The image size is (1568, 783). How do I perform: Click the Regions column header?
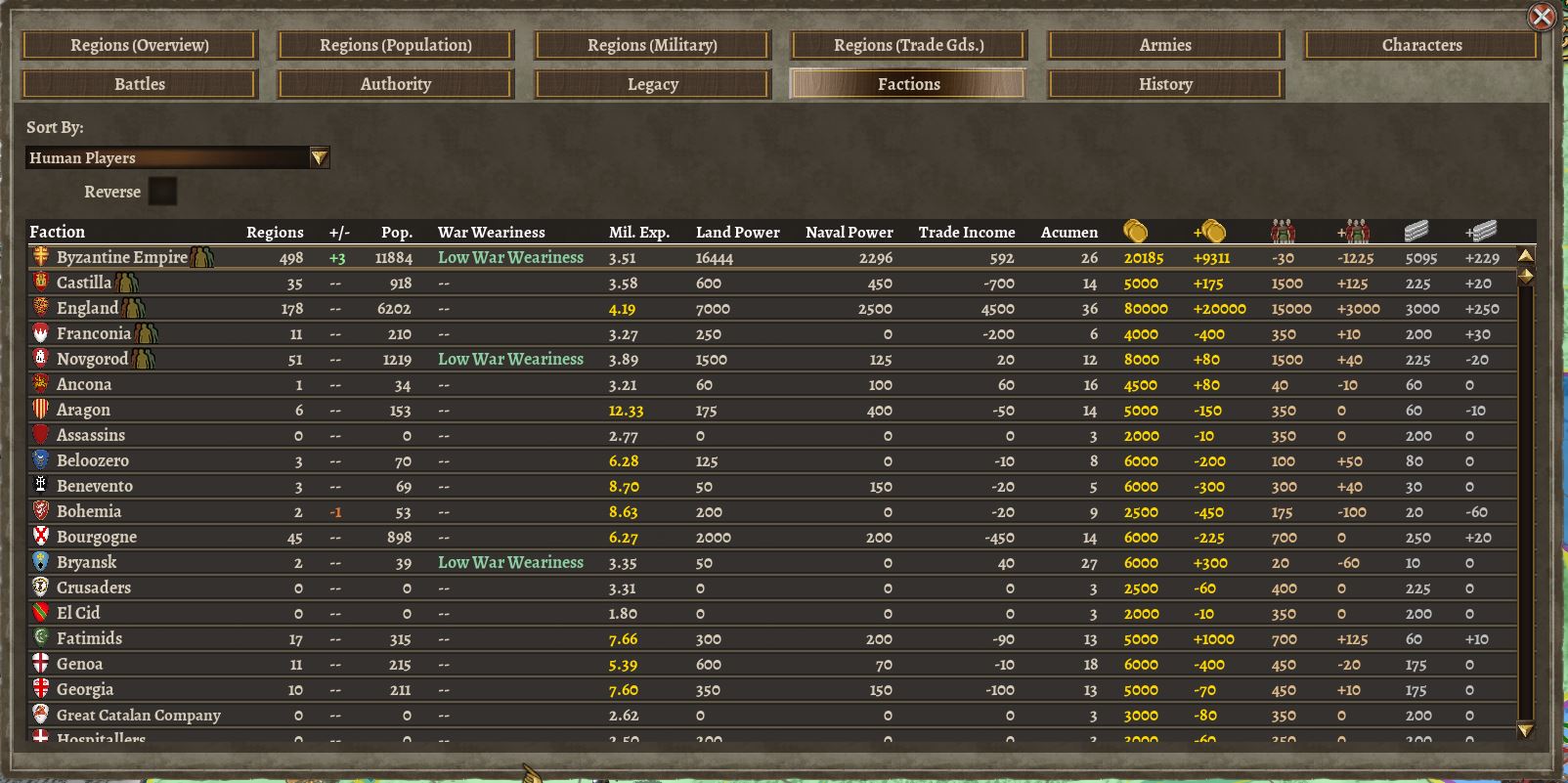pyautogui.click(x=275, y=233)
